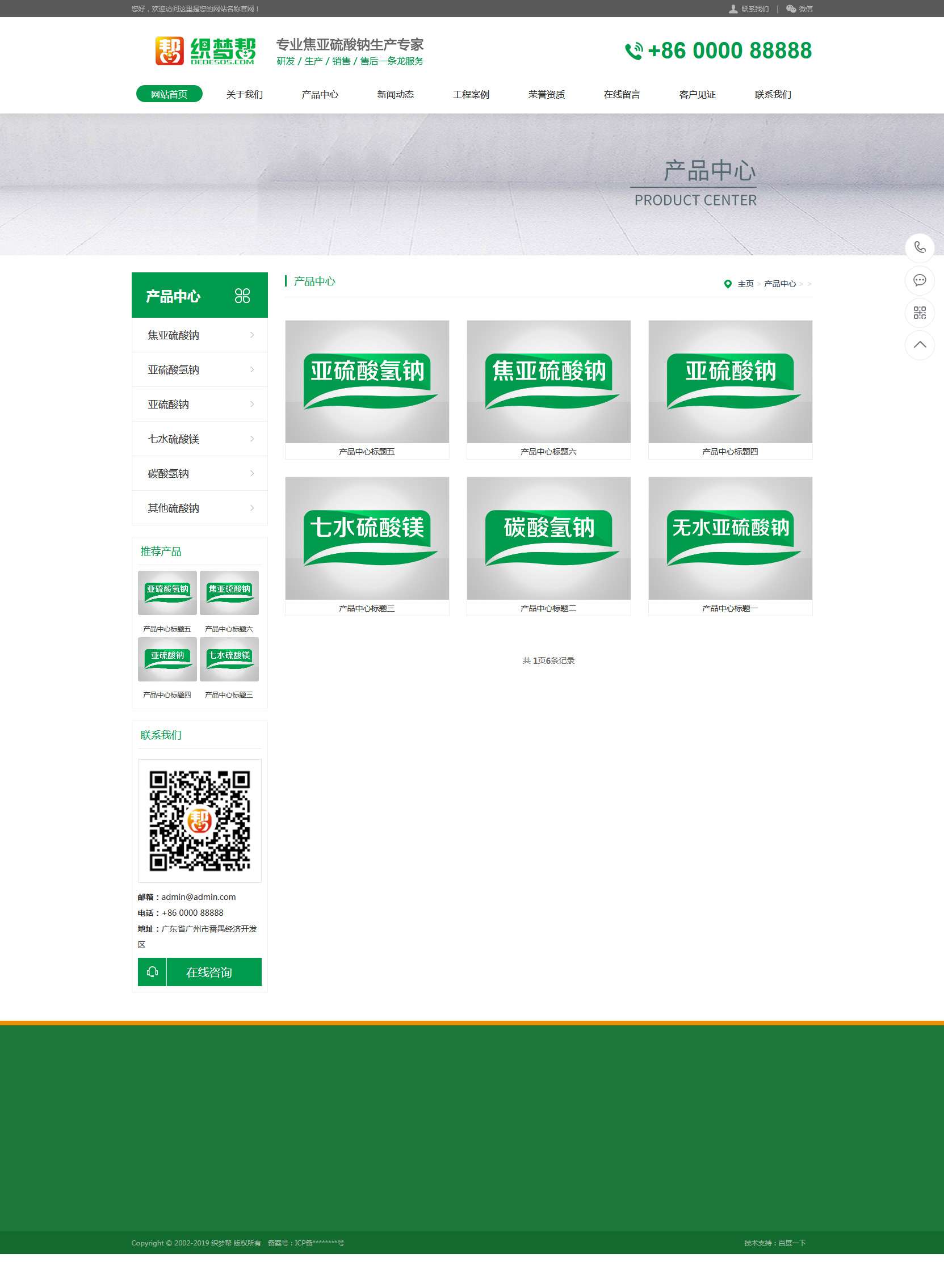This screenshot has height=1288, width=944.
Task: Click the +86 0000 88888 header phone number
Action: (x=730, y=51)
